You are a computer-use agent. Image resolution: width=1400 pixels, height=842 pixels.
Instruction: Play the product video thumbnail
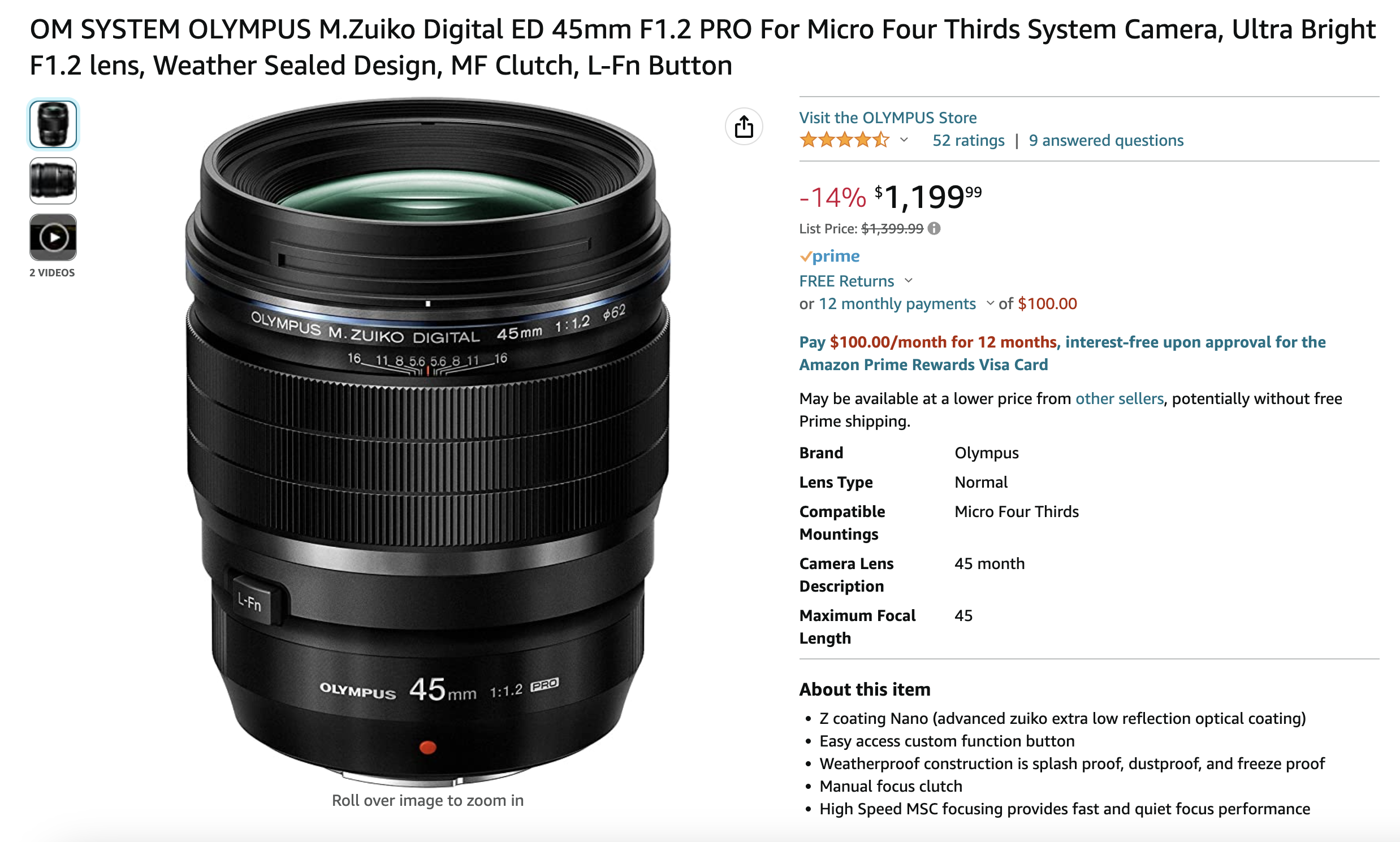pos(53,237)
